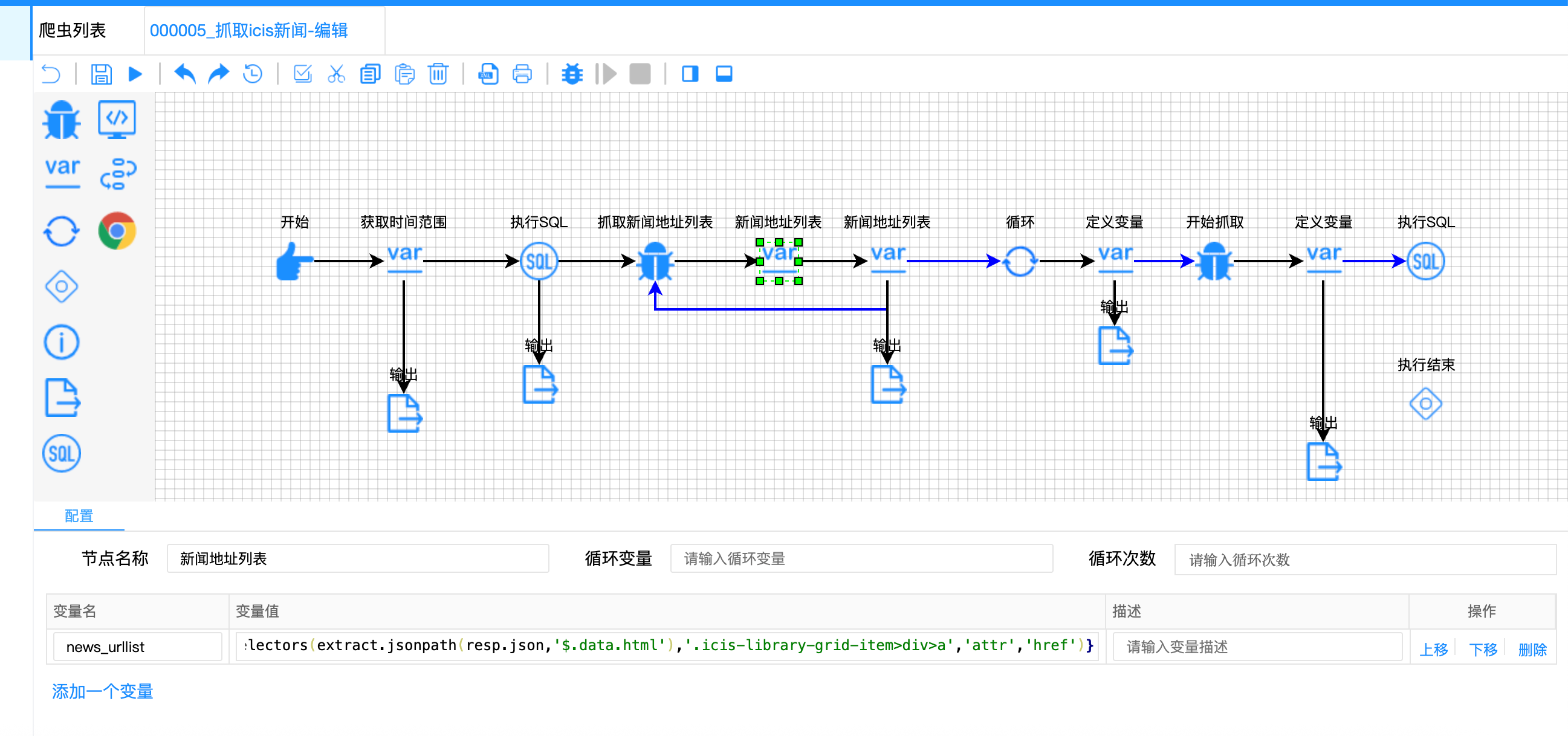Select the Chrome browser node in palette

[x=117, y=231]
